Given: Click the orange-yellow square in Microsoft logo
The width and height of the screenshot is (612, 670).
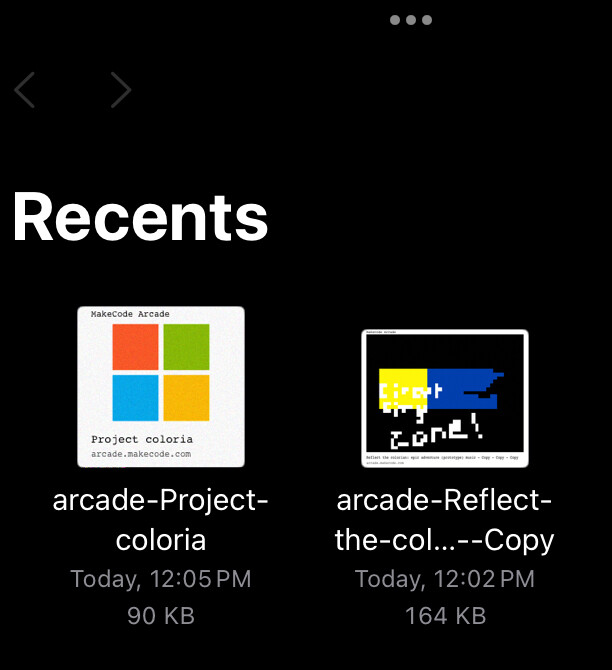Looking at the screenshot, I should click(x=186, y=398).
